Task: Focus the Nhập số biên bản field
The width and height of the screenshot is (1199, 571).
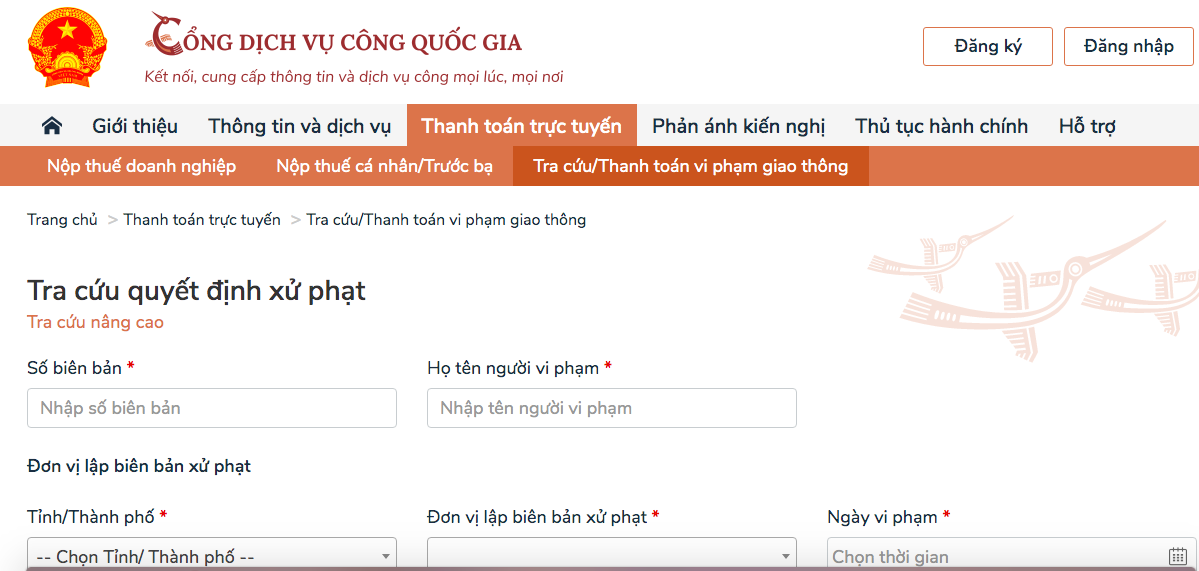Action: 212,408
